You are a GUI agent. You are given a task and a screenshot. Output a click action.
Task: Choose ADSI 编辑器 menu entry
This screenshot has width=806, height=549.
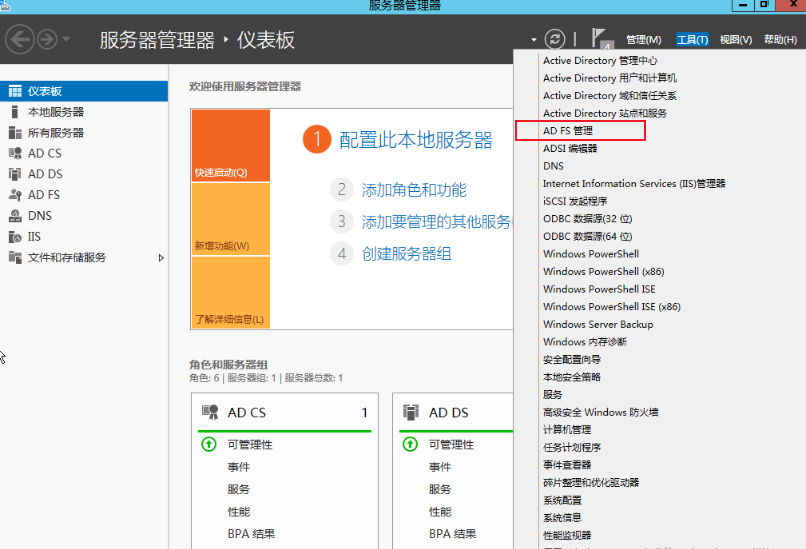point(570,149)
